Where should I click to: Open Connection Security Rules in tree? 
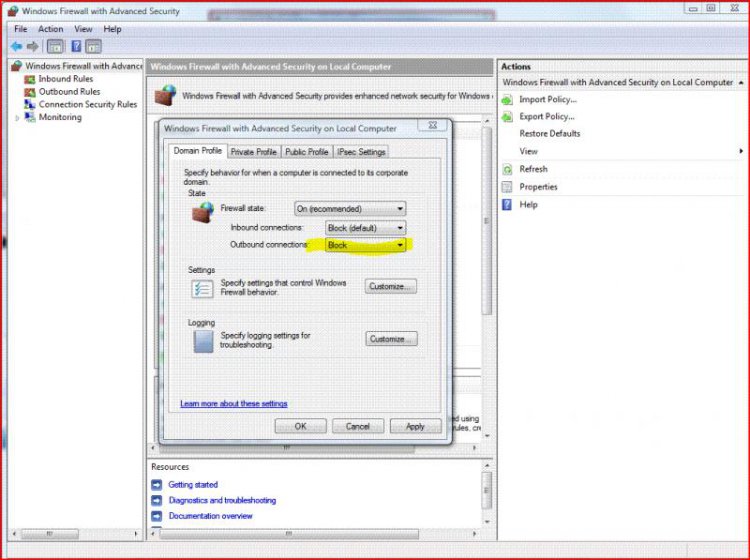pyautogui.click(x=87, y=104)
